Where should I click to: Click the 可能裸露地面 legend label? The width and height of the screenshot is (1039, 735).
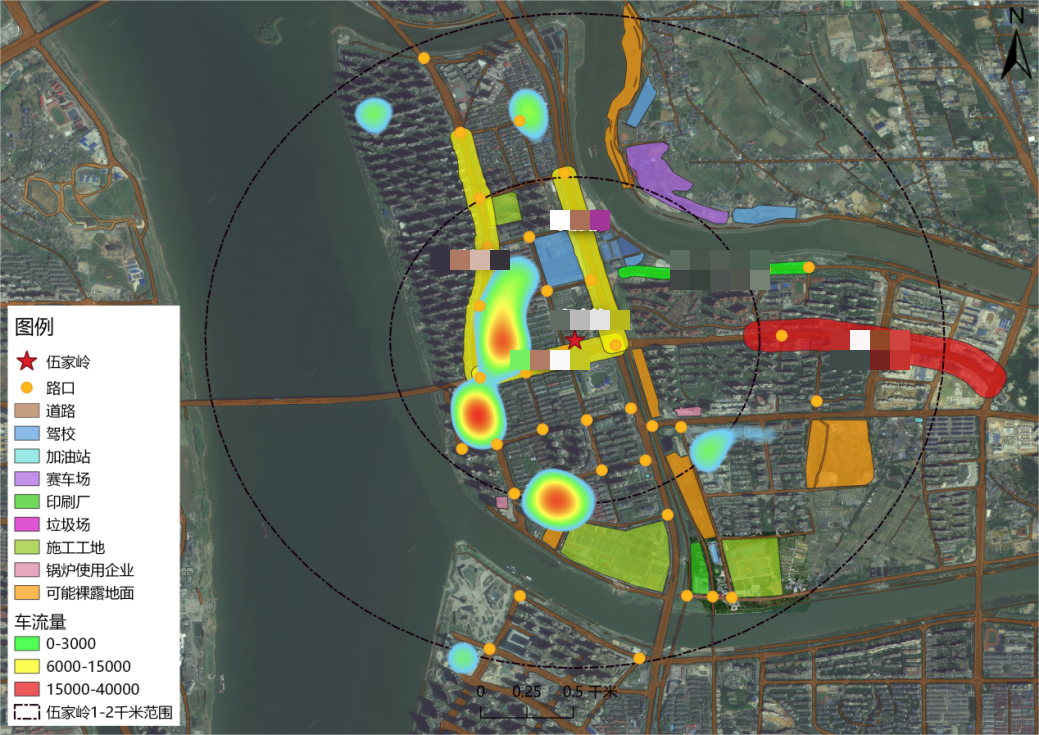[x=90, y=593]
